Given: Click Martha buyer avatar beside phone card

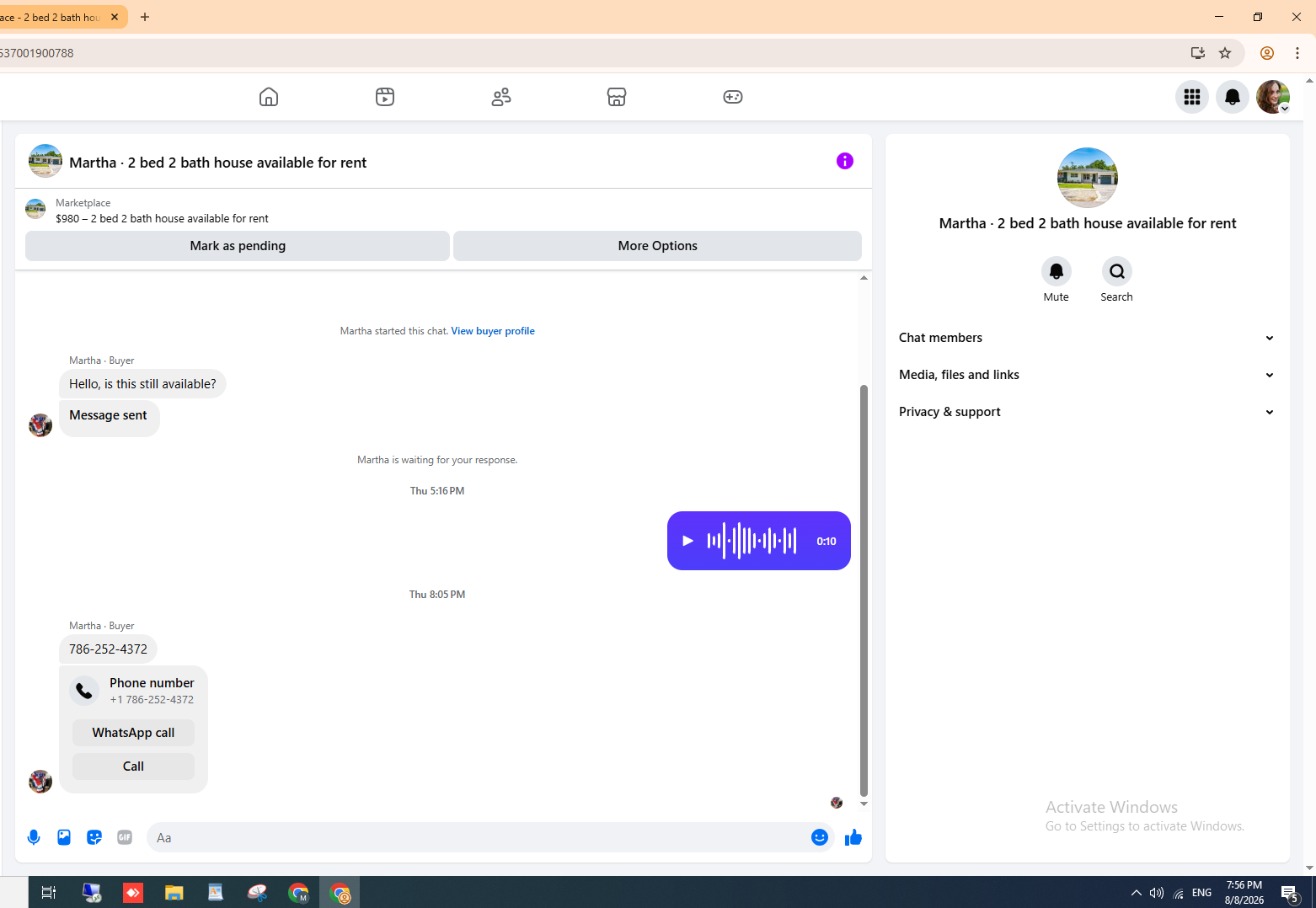Looking at the screenshot, I should [x=40, y=782].
